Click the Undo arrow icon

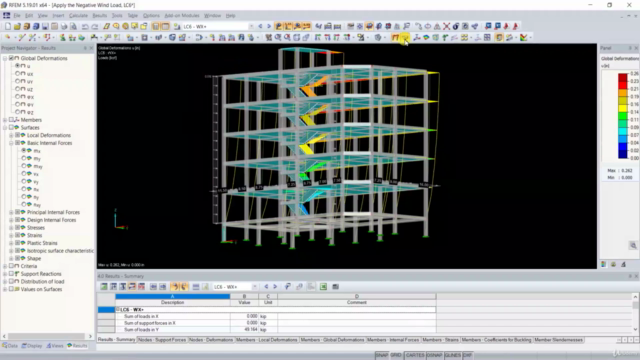[x=85, y=27]
